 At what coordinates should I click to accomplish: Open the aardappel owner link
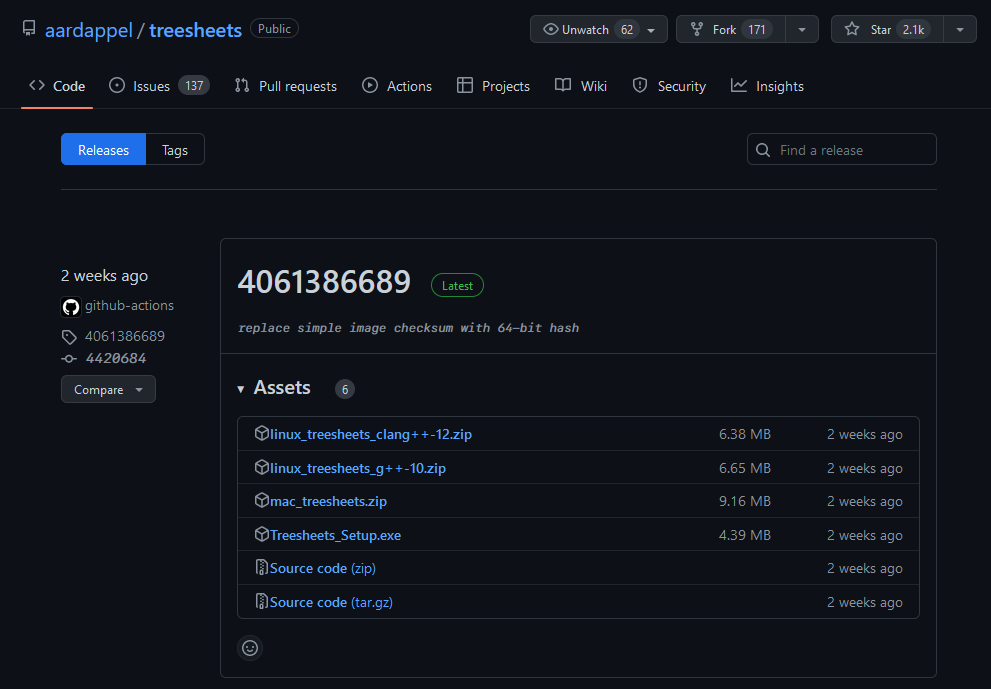click(x=88, y=30)
